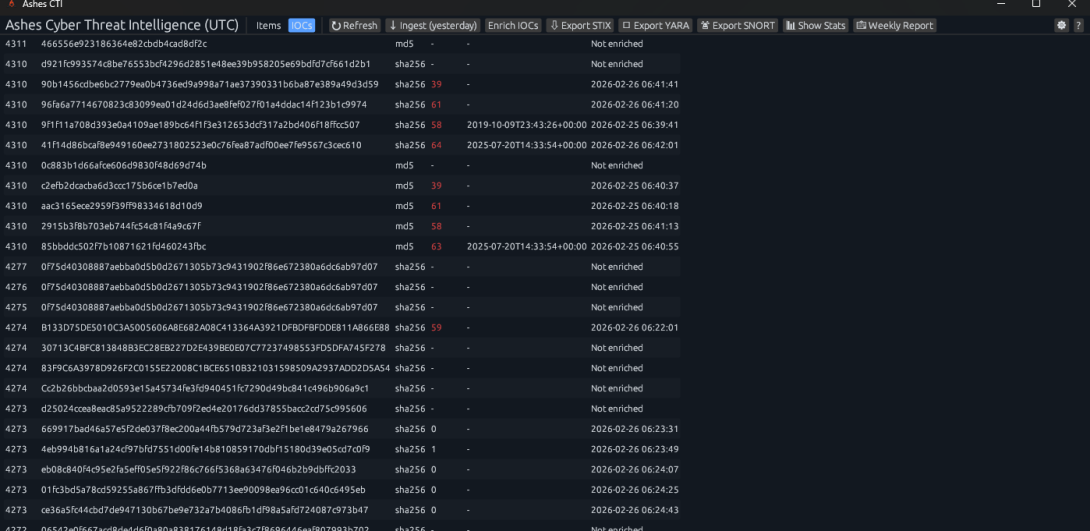Select hash starting d25024ccea8eac85

click(x=204, y=409)
